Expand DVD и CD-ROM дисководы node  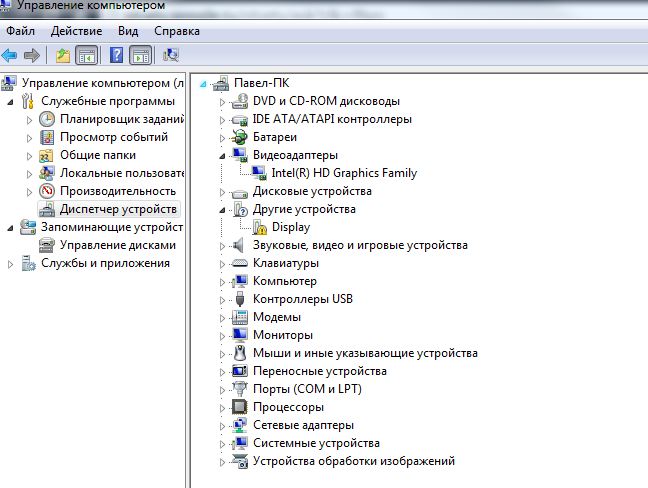click(x=222, y=102)
